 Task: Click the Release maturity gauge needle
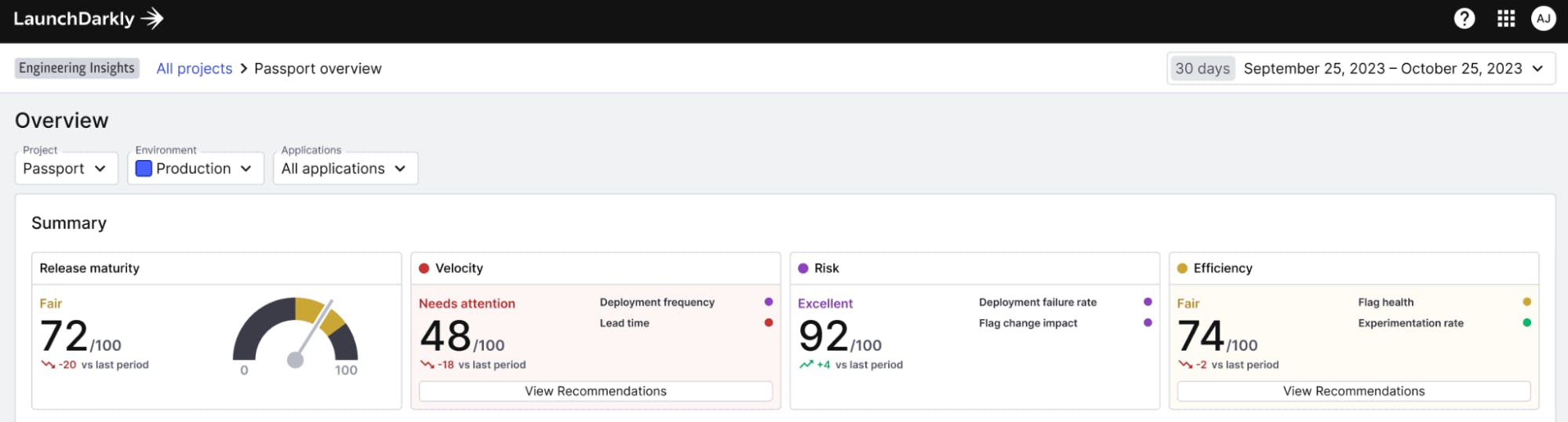[314, 329]
